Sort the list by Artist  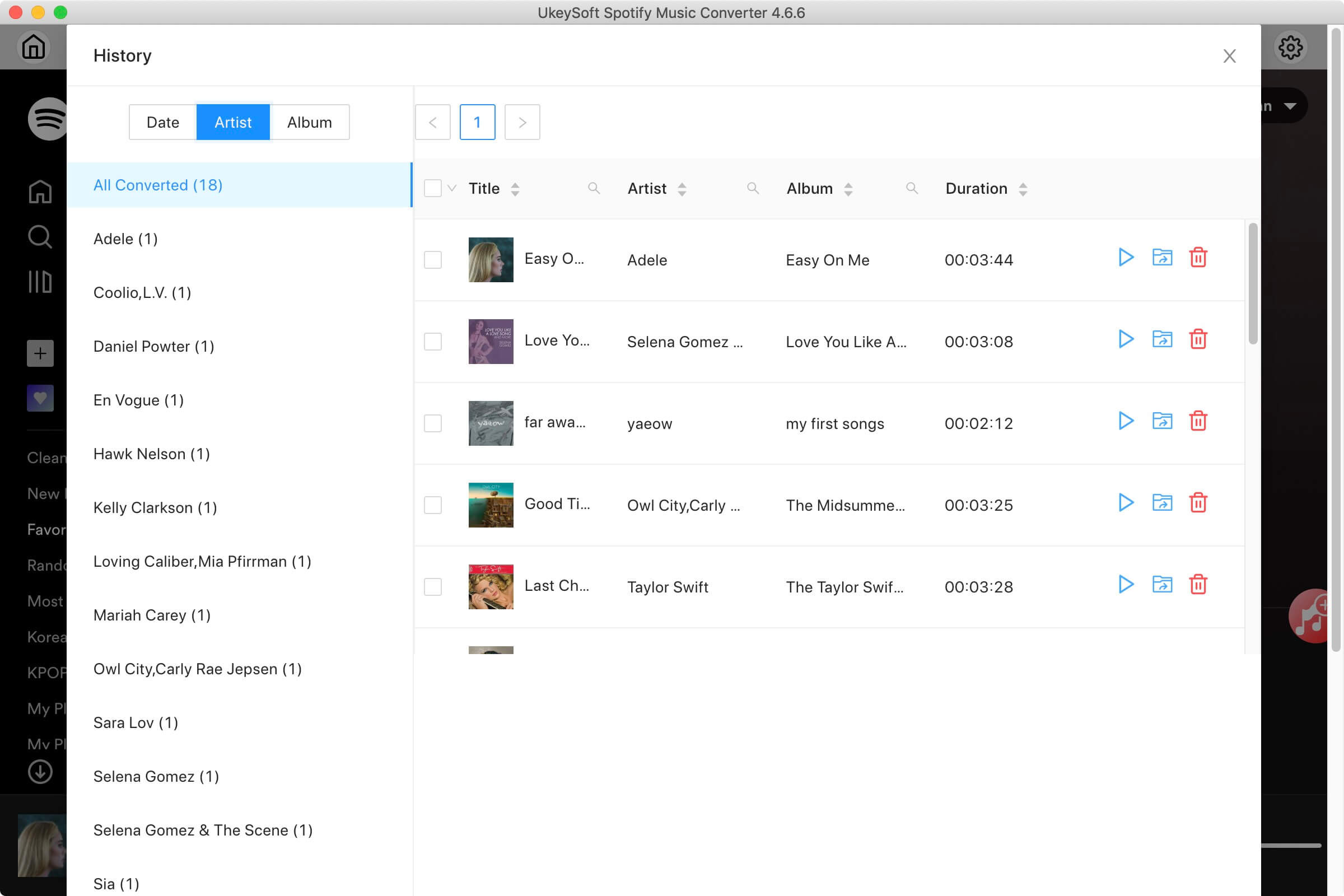click(x=682, y=189)
